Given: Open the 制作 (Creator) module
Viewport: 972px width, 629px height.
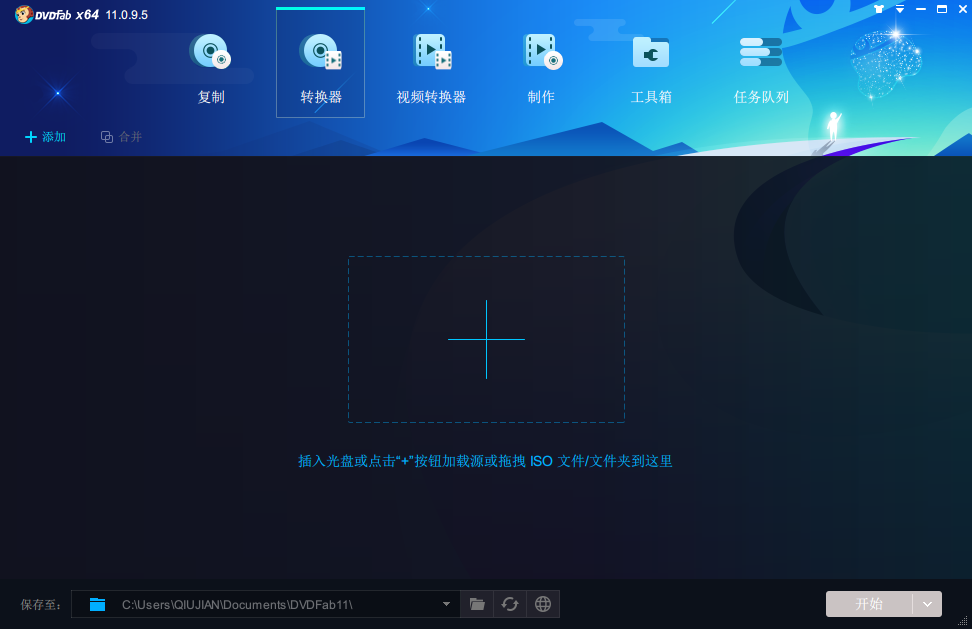Looking at the screenshot, I should (541, 68).
